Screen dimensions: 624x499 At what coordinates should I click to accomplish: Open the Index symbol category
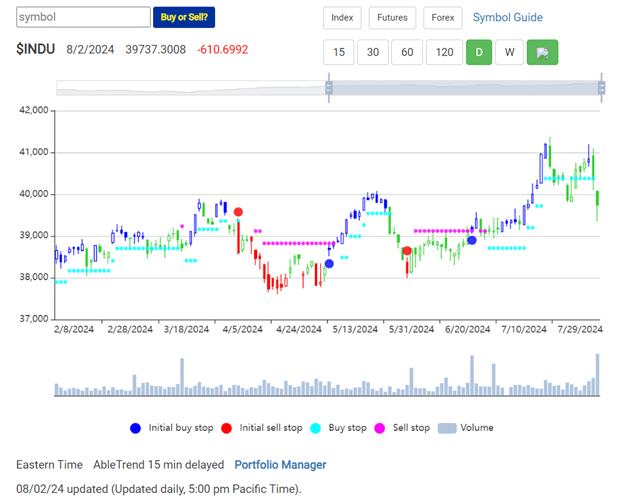[343, 18]
